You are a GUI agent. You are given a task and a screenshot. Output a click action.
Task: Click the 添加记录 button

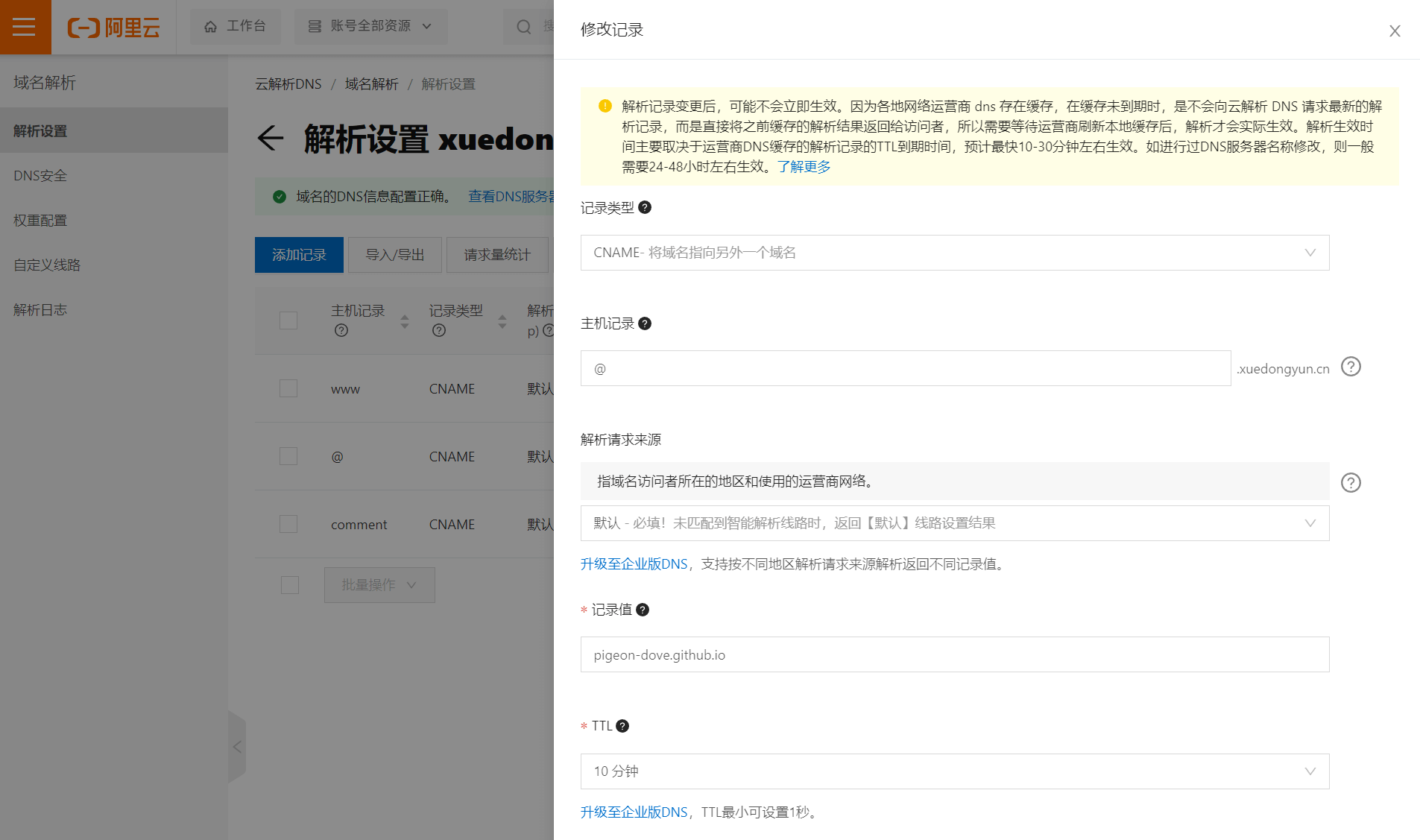pyautogui.click(x=299, y=255)
